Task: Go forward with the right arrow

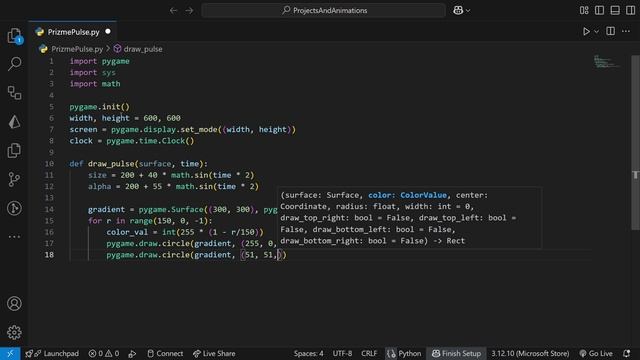Action: [189, 10]
